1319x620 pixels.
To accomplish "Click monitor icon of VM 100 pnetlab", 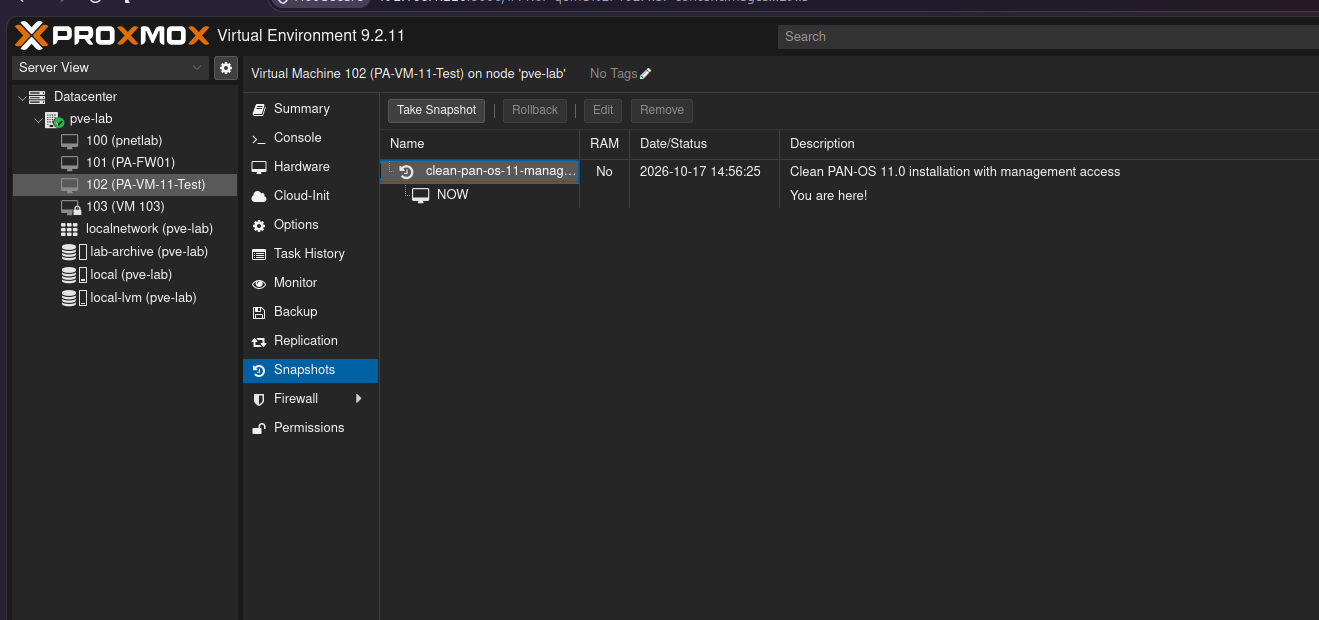I will [70, 141].
